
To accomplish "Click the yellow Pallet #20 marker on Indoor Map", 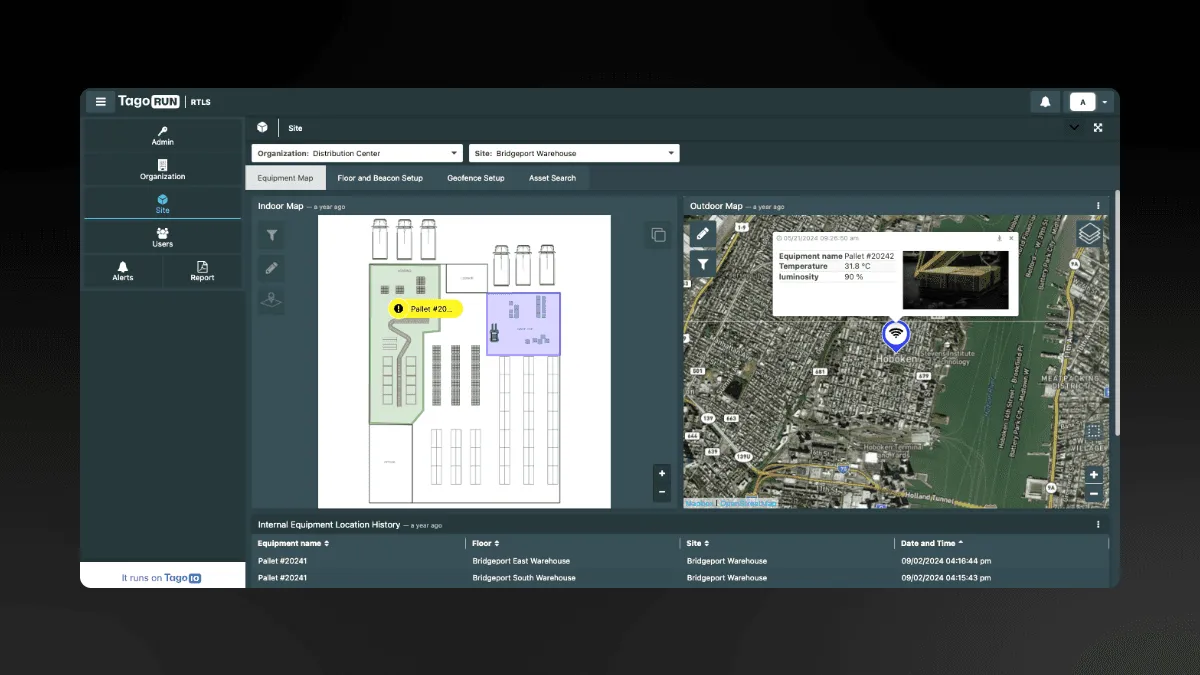I will coord(425,309).
